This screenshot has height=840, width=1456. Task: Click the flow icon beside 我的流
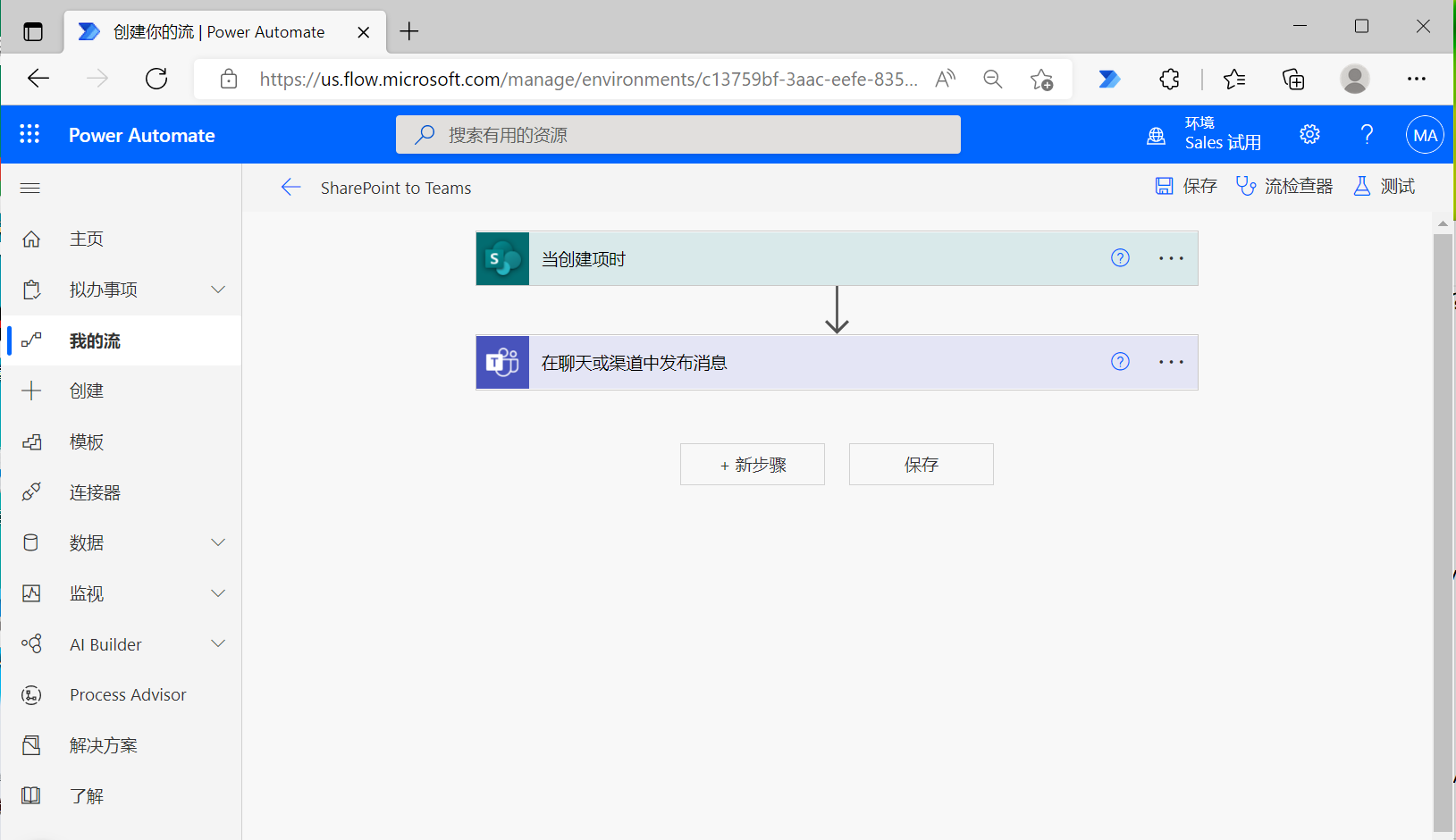tap(31, 340)
